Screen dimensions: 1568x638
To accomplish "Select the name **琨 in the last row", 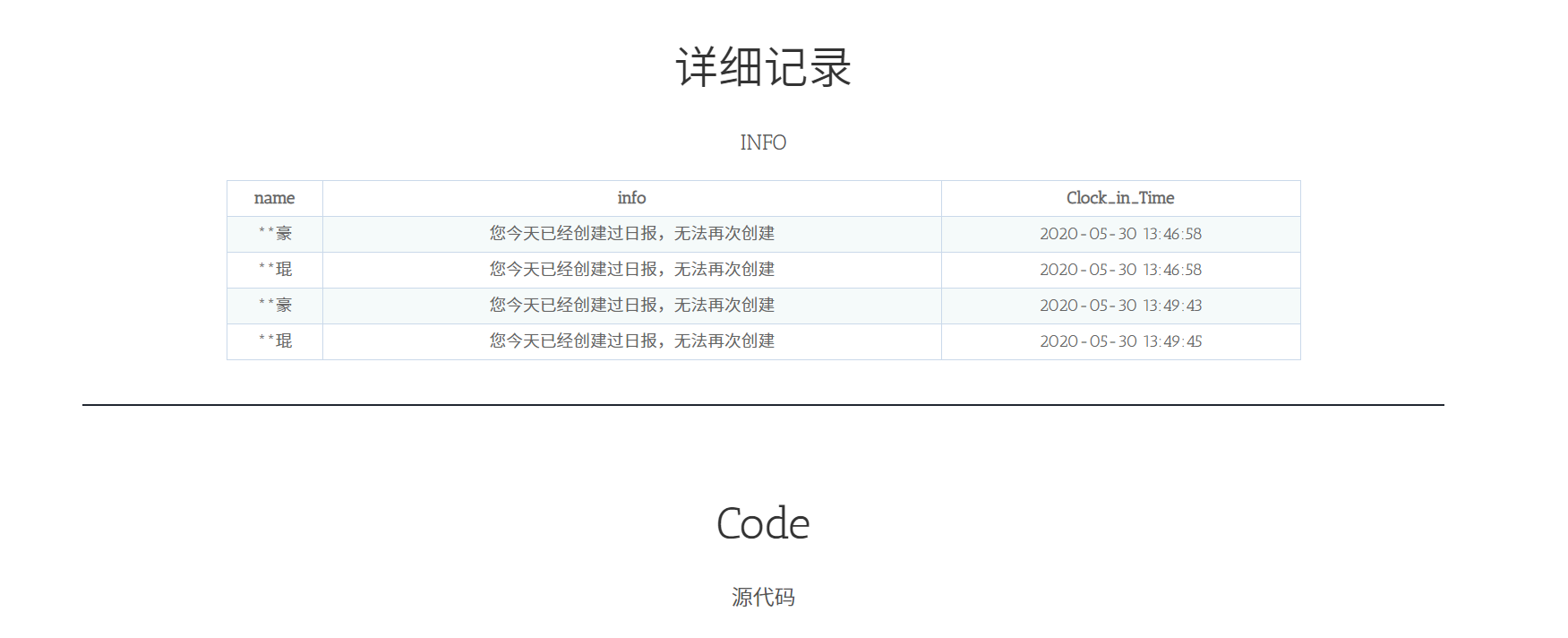I will pos(275,341).
